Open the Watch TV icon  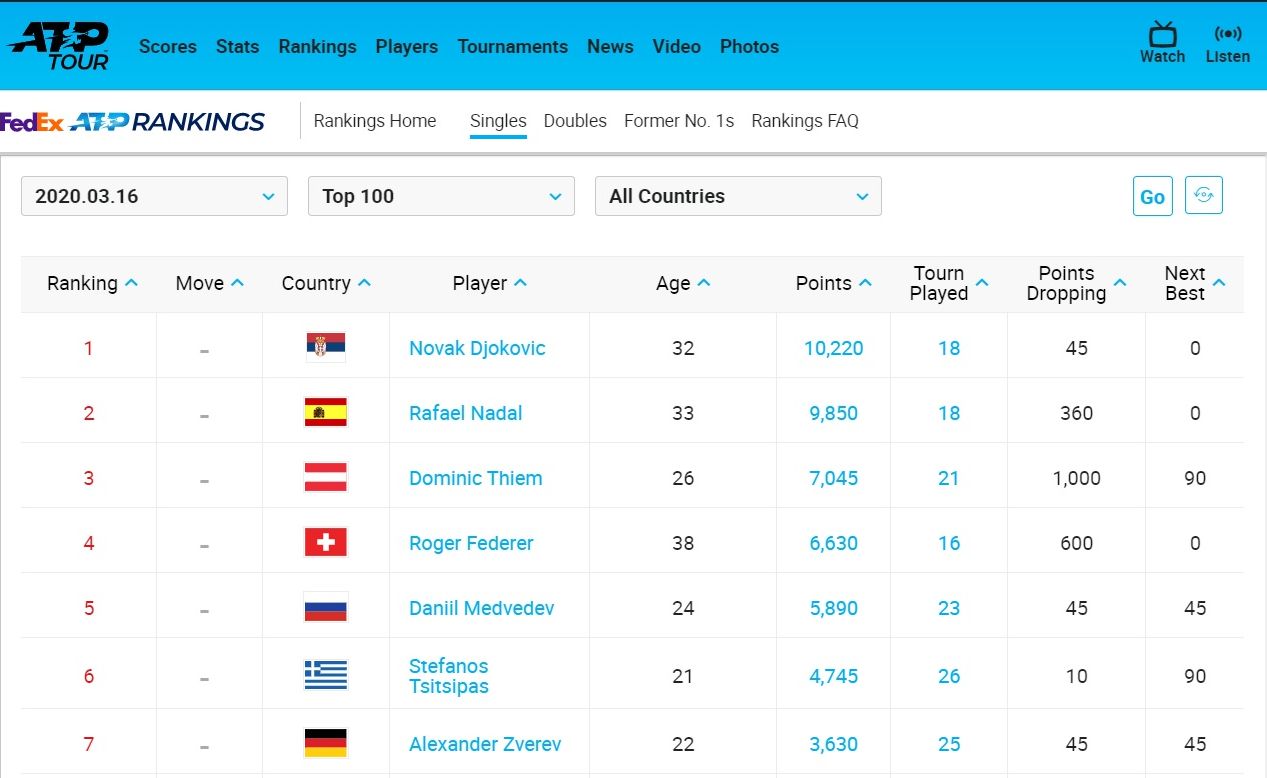pyautogui.click(x=1162, y=44)
